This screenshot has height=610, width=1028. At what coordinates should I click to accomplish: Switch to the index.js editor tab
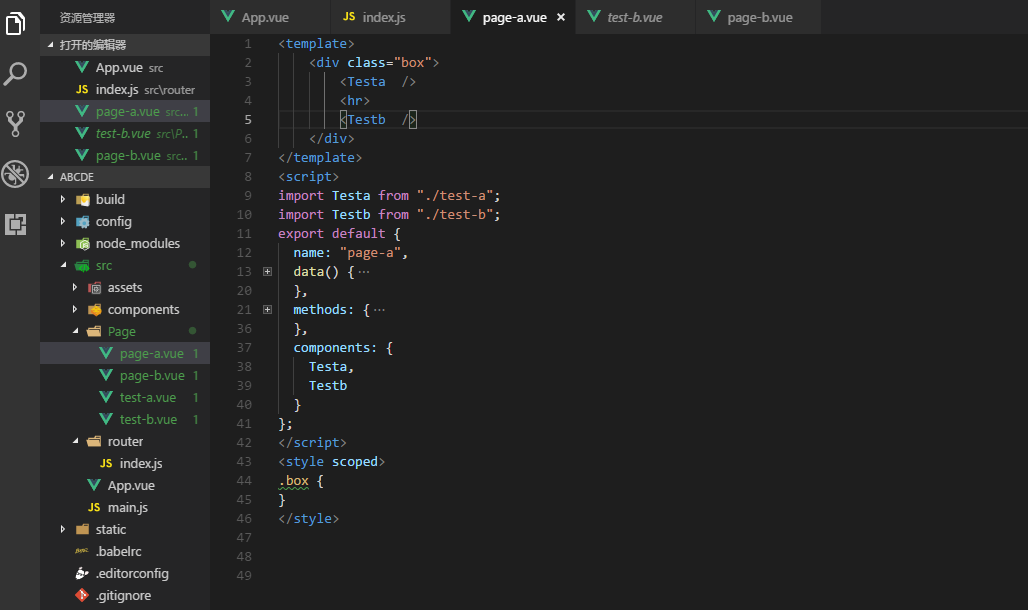point(391,17)
